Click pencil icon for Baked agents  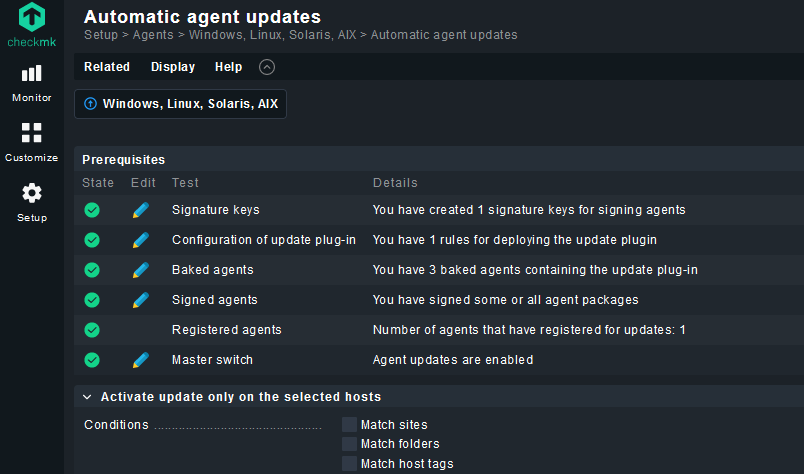[140, 270]
